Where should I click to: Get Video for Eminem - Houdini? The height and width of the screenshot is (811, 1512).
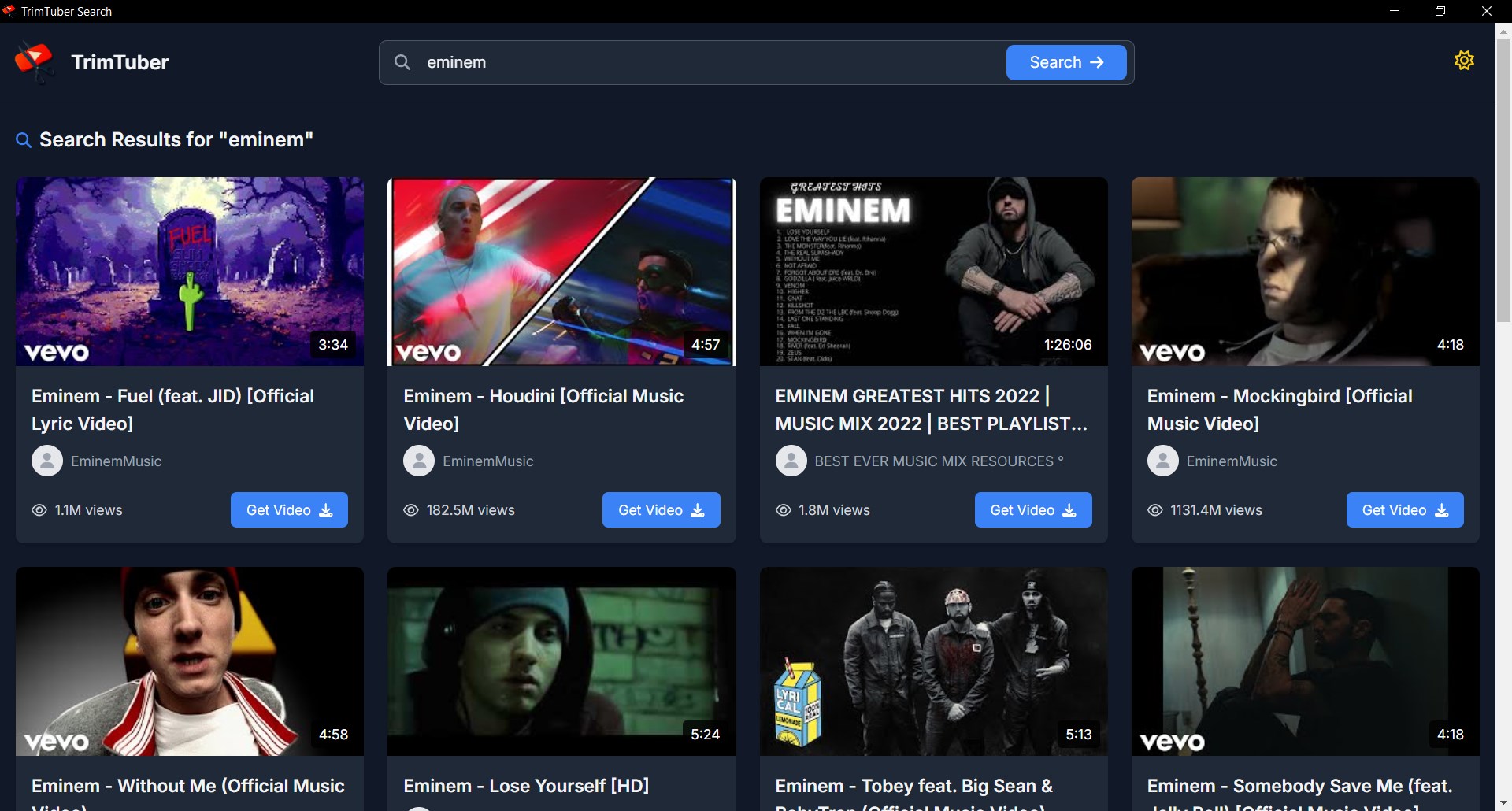pos(661,510)
